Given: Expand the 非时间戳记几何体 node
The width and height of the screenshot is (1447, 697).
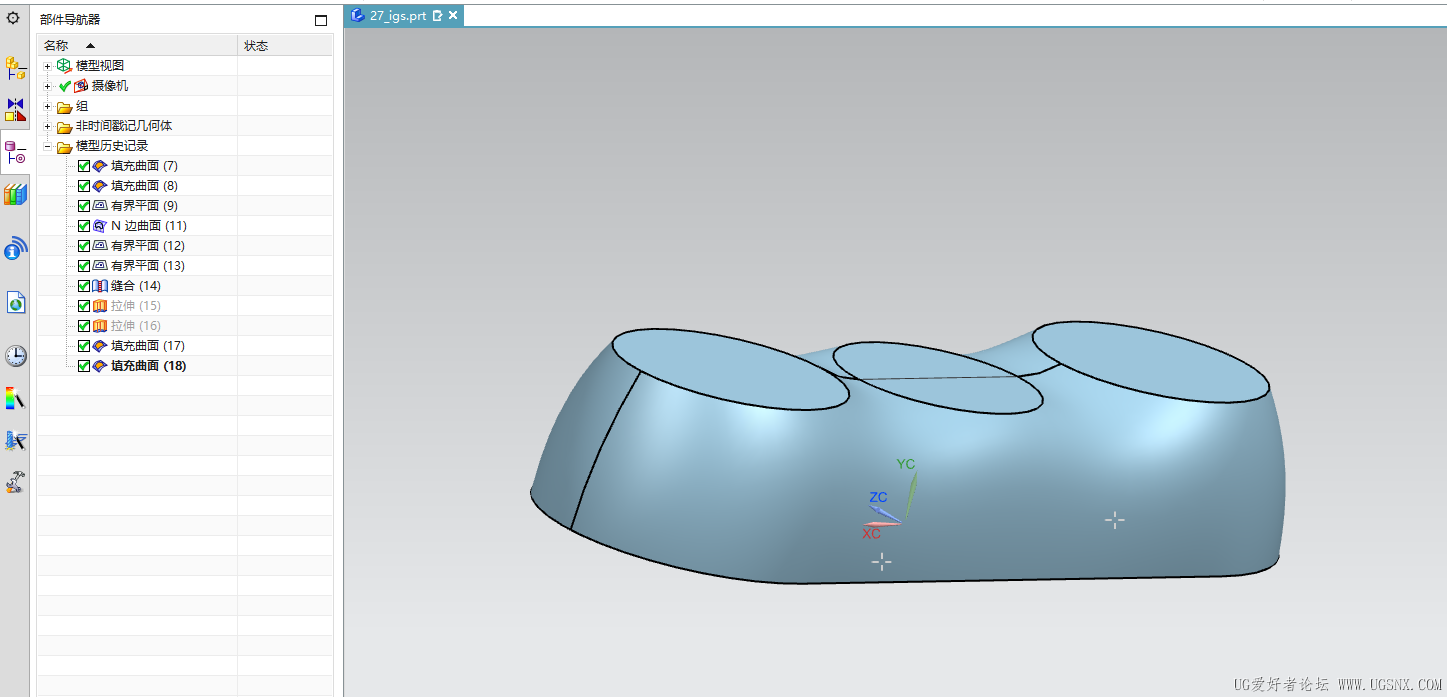Looking at the screenshot, I should pyautogui.click(x=47, y=126).
